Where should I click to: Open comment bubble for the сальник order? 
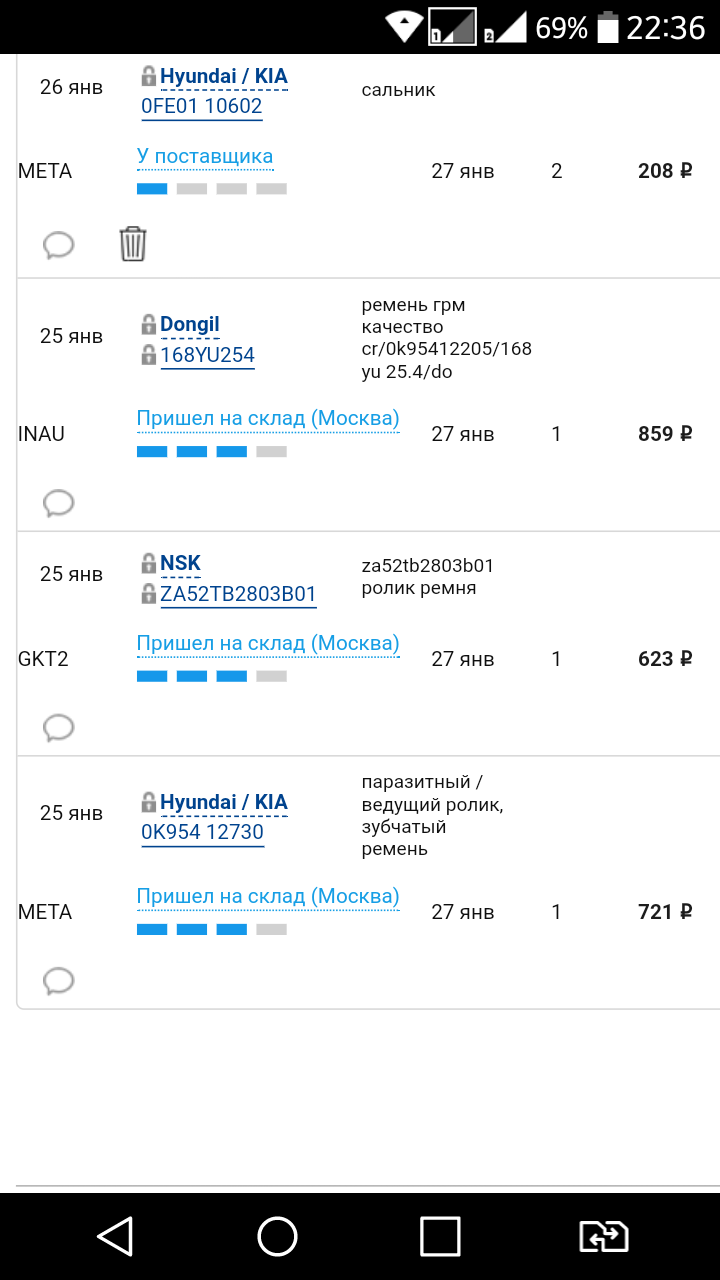[59, 244]
